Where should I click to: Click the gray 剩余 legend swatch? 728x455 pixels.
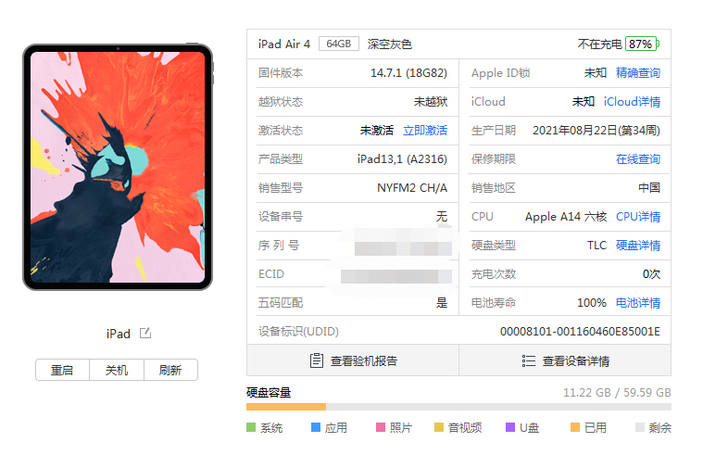pos(640,427)
